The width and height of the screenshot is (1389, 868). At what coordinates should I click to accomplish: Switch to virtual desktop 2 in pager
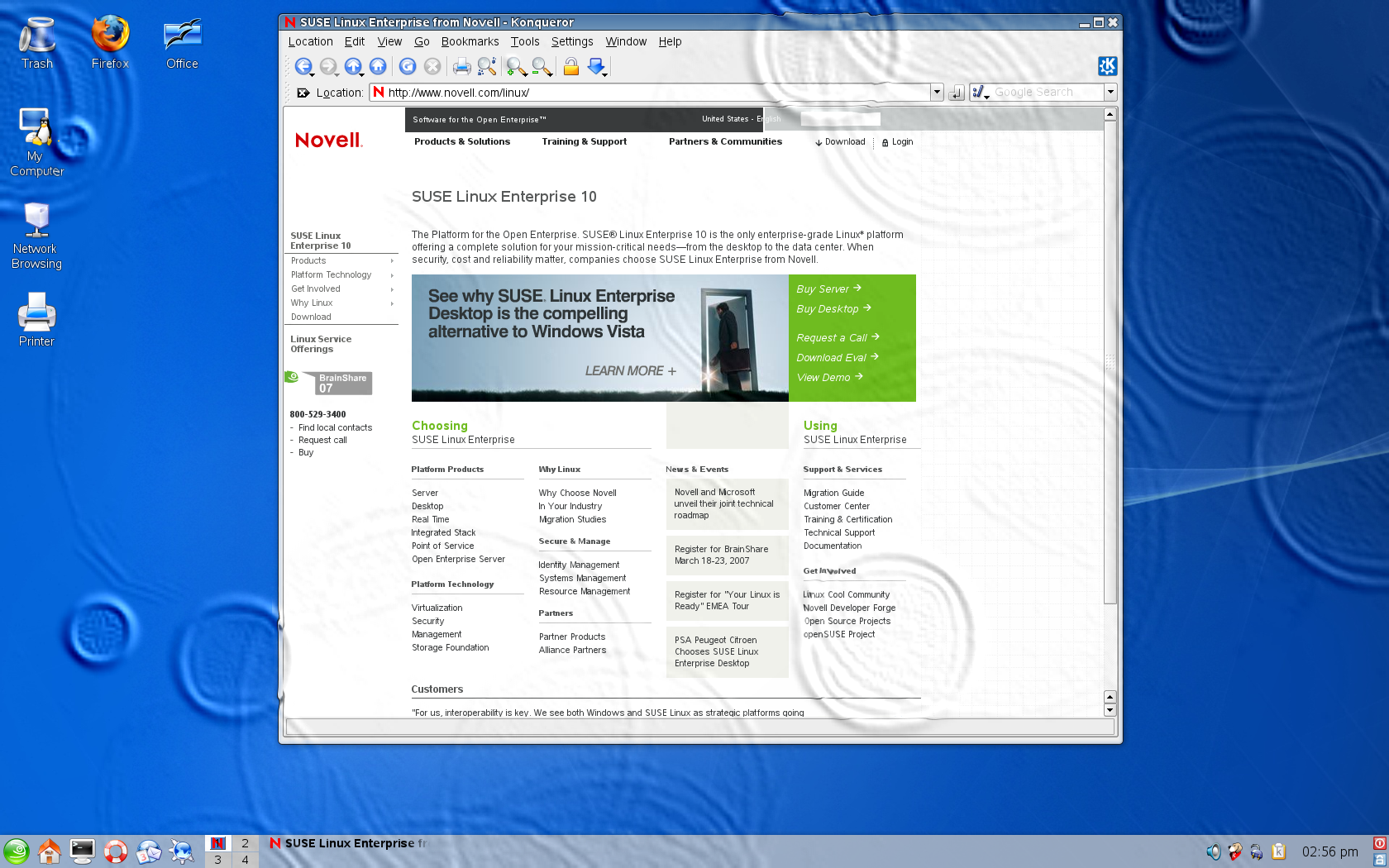click(245, 843)
